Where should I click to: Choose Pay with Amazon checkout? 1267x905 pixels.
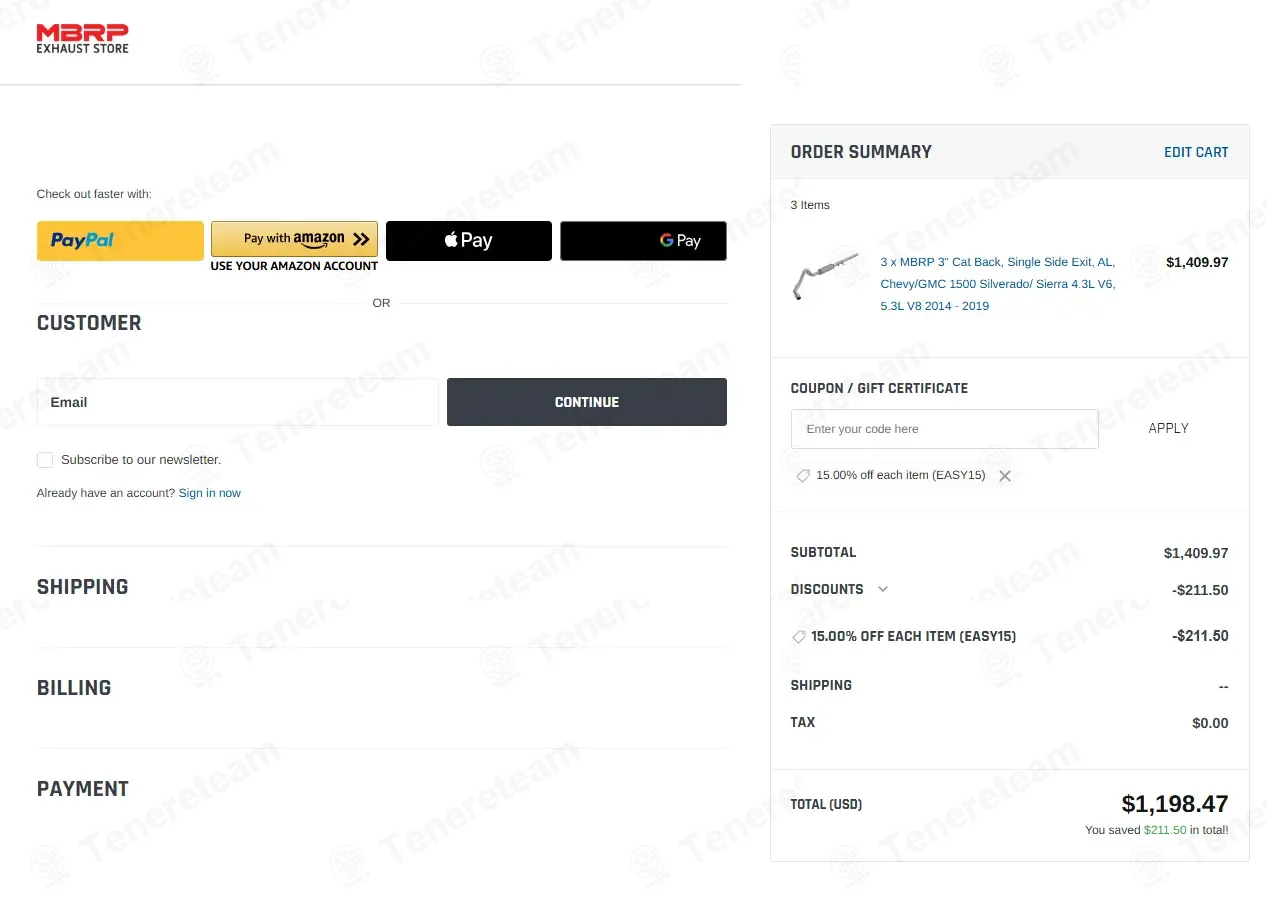click(x=294, y=239)
